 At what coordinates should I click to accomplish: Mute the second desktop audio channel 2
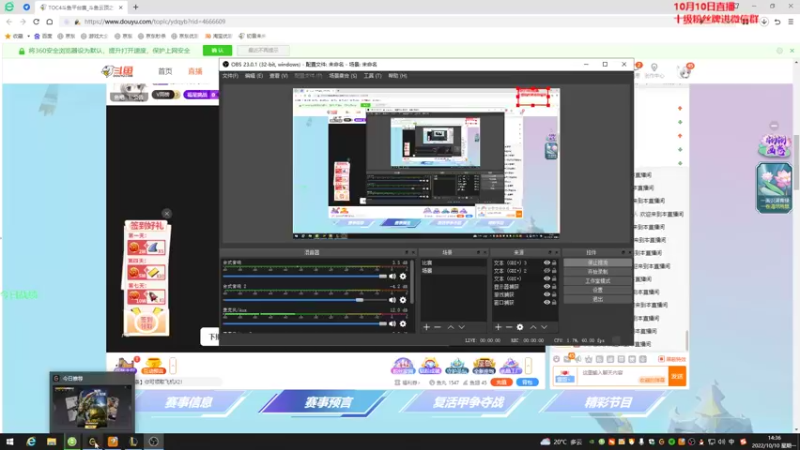tap(392, 300)
